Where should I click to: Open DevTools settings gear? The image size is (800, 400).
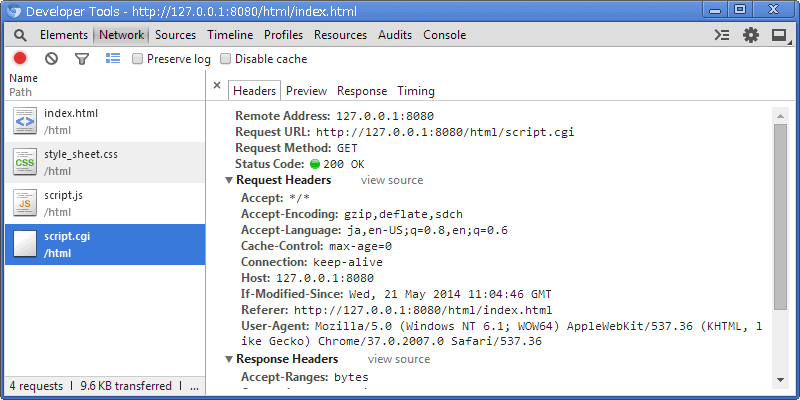click(x=751, y=35)
